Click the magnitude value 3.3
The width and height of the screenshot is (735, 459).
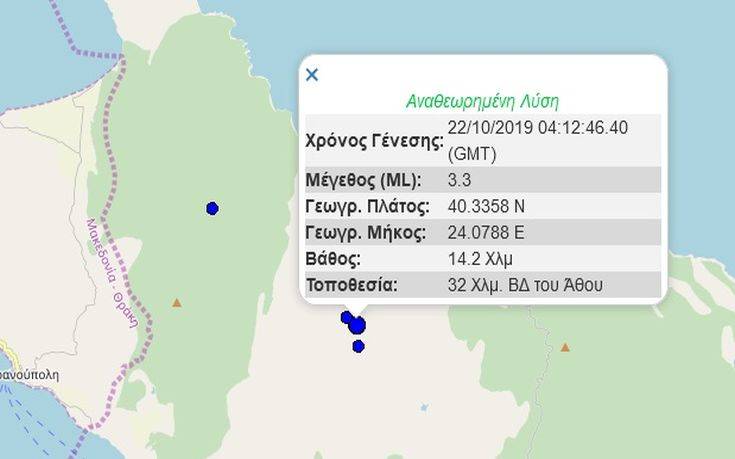[x=459, y=180]
